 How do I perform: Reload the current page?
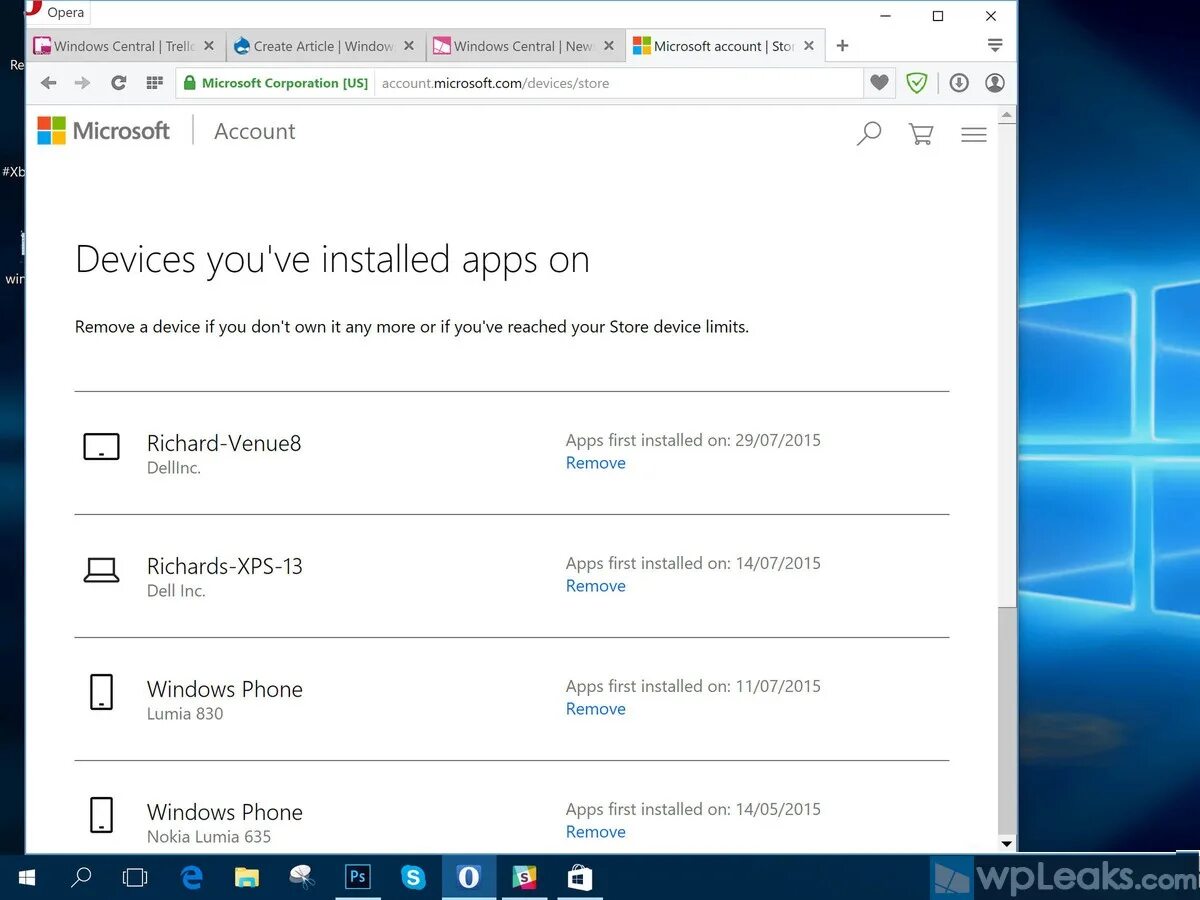(118, 83)
